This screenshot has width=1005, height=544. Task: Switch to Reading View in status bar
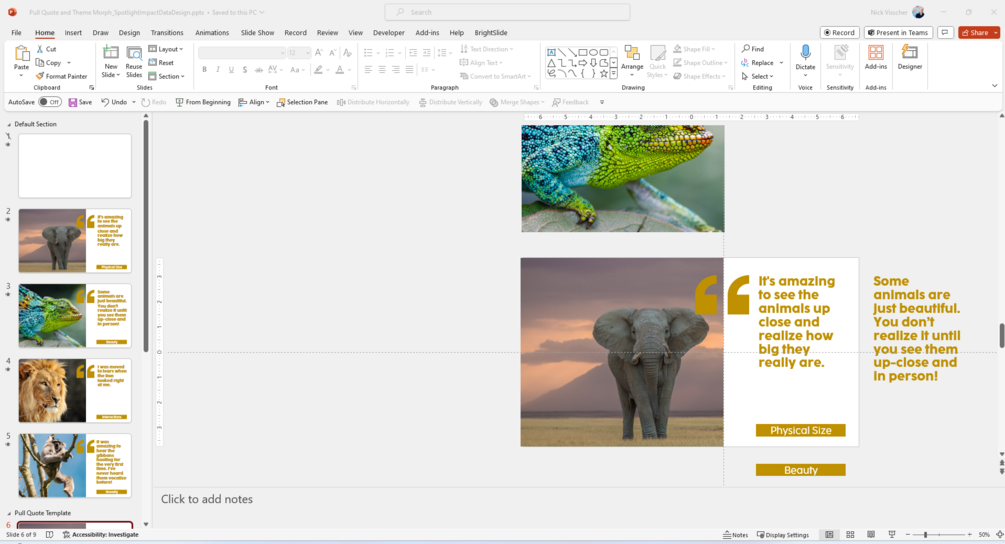(x=871, y=534)
